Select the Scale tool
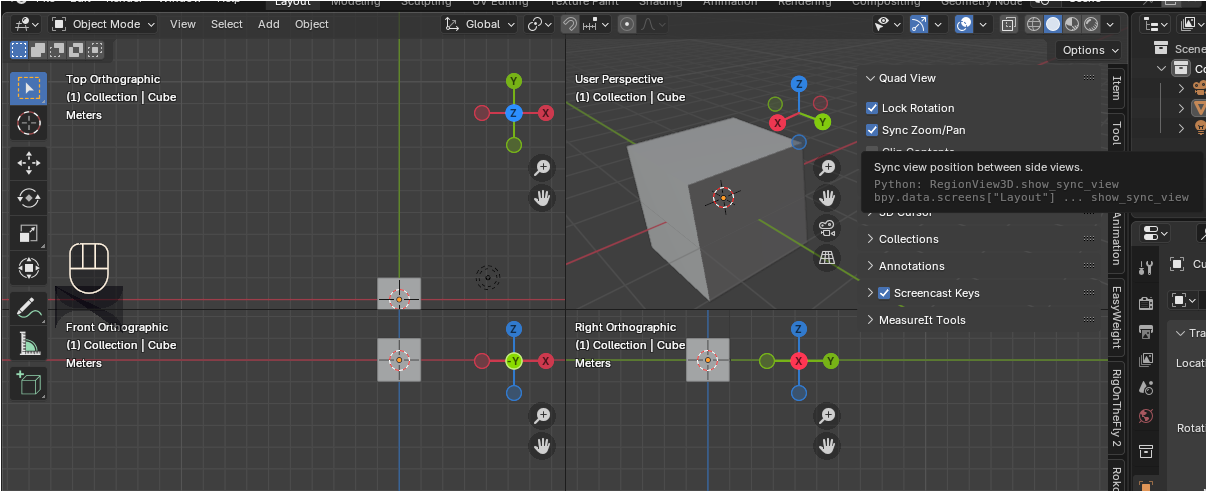 (x=29, y=234)
